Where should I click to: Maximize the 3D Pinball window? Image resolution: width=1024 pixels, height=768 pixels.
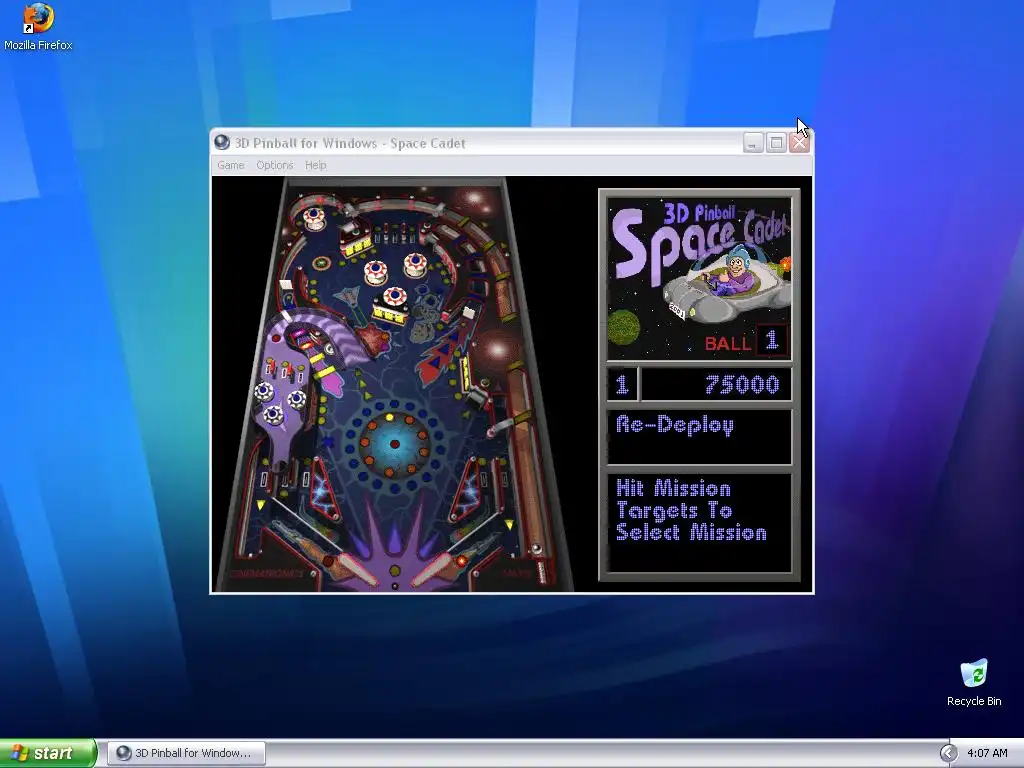tap(776, 142)
